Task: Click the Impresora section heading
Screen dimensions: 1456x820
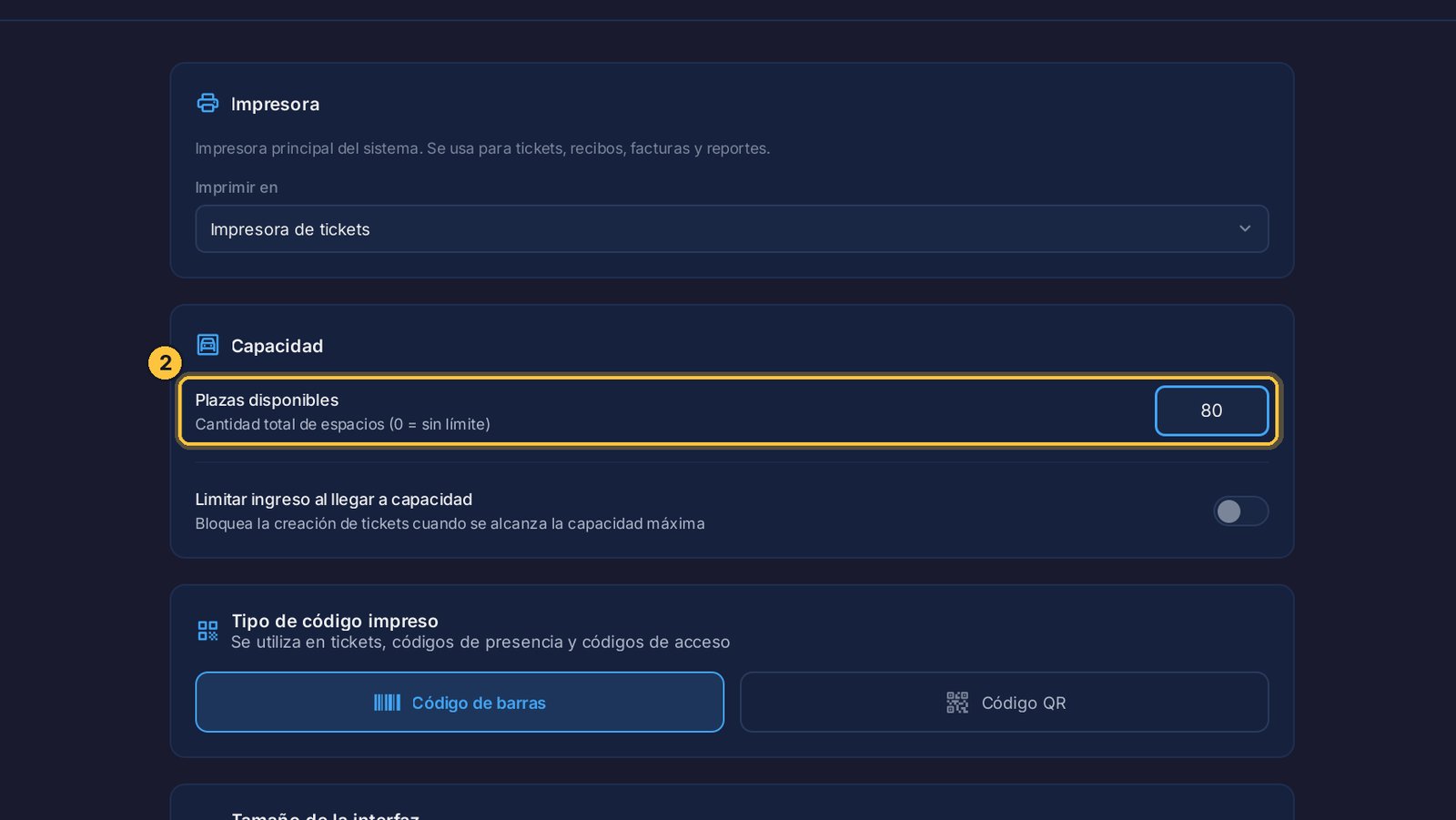Action: click(x=275, y=104)
